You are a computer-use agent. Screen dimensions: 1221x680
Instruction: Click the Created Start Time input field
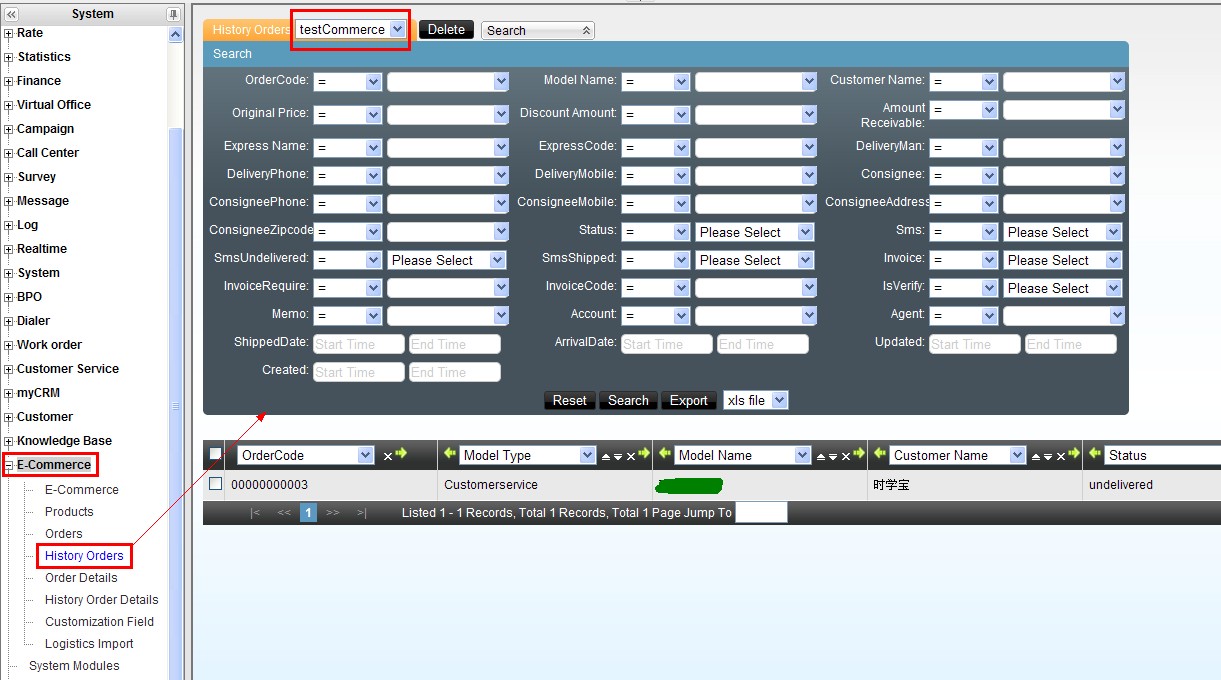[358, 372]
